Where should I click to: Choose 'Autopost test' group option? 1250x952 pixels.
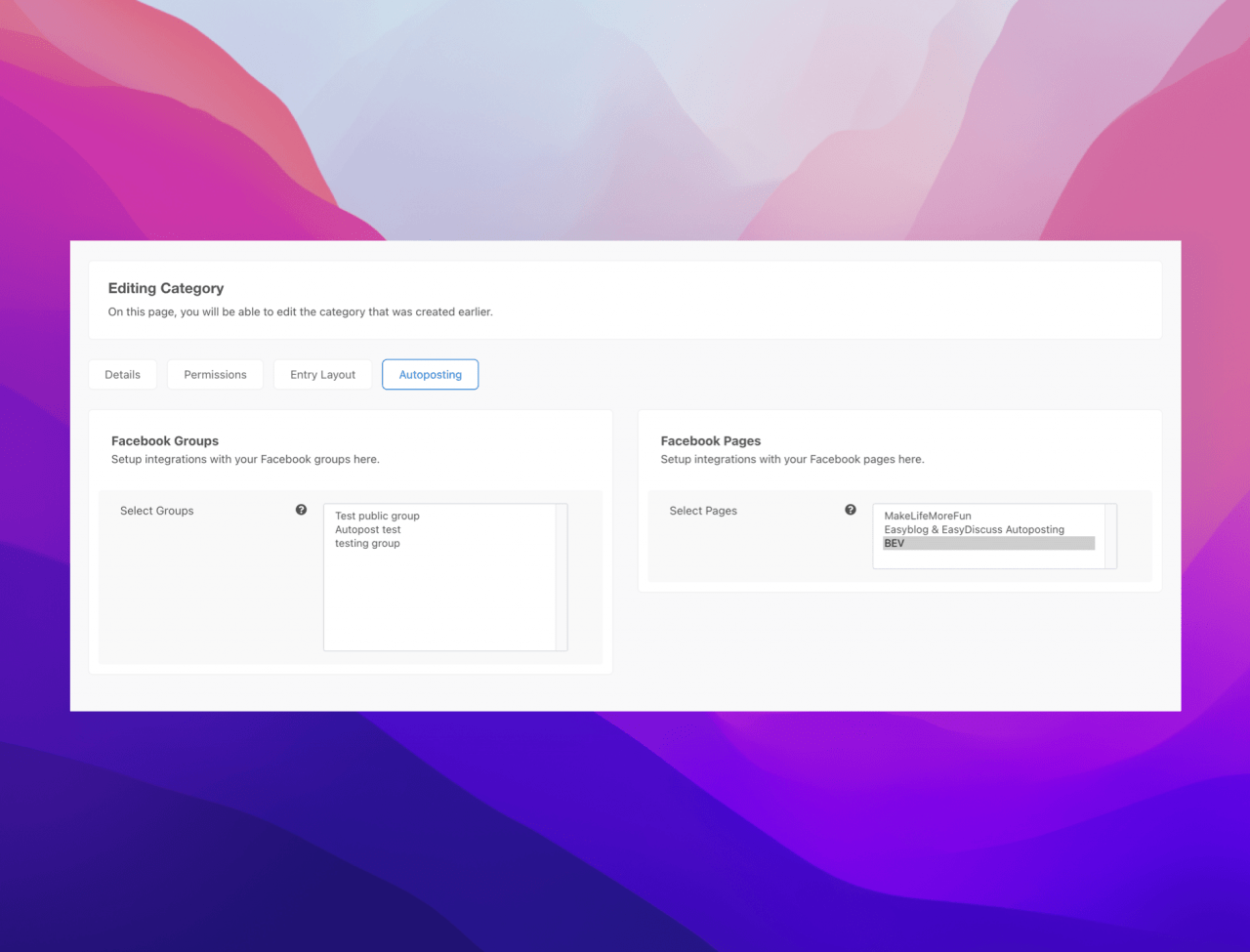click(x=368, y=529)
